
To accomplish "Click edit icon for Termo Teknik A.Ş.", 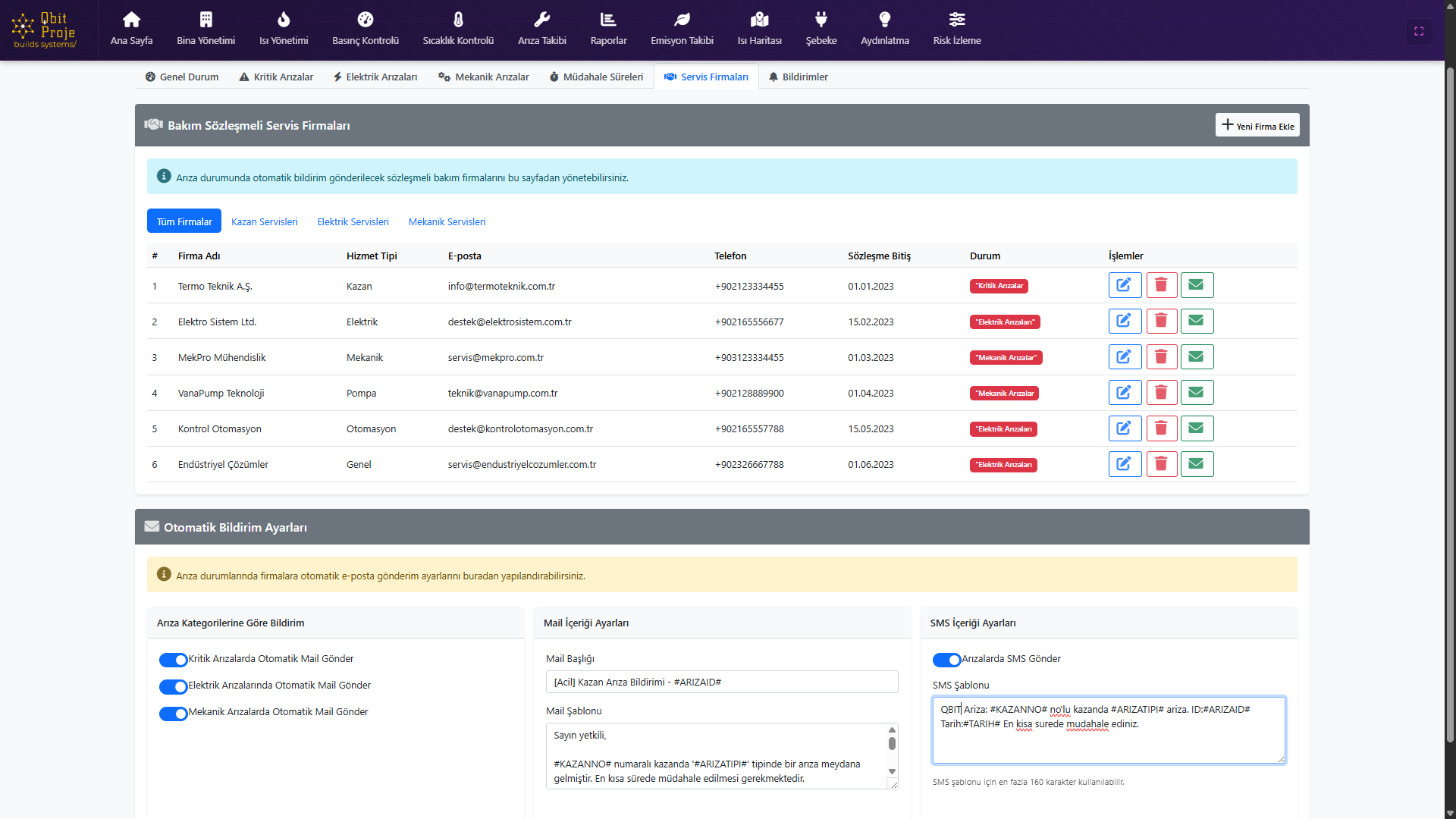I will pyautogui.click(x=1125, y=285).
